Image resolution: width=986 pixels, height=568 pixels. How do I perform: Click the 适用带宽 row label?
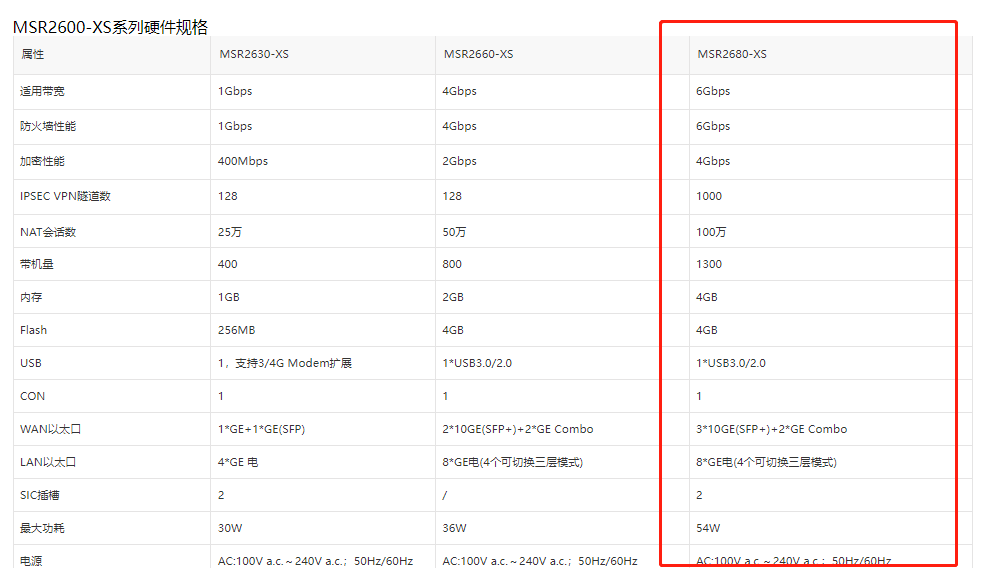(42, 91)
